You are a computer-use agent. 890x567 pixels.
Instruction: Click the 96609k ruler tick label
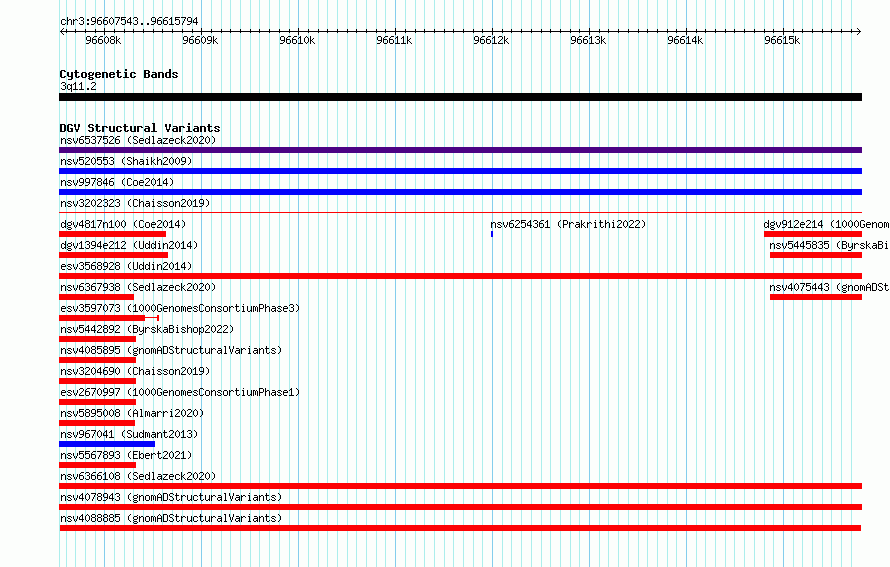point(200,40)
